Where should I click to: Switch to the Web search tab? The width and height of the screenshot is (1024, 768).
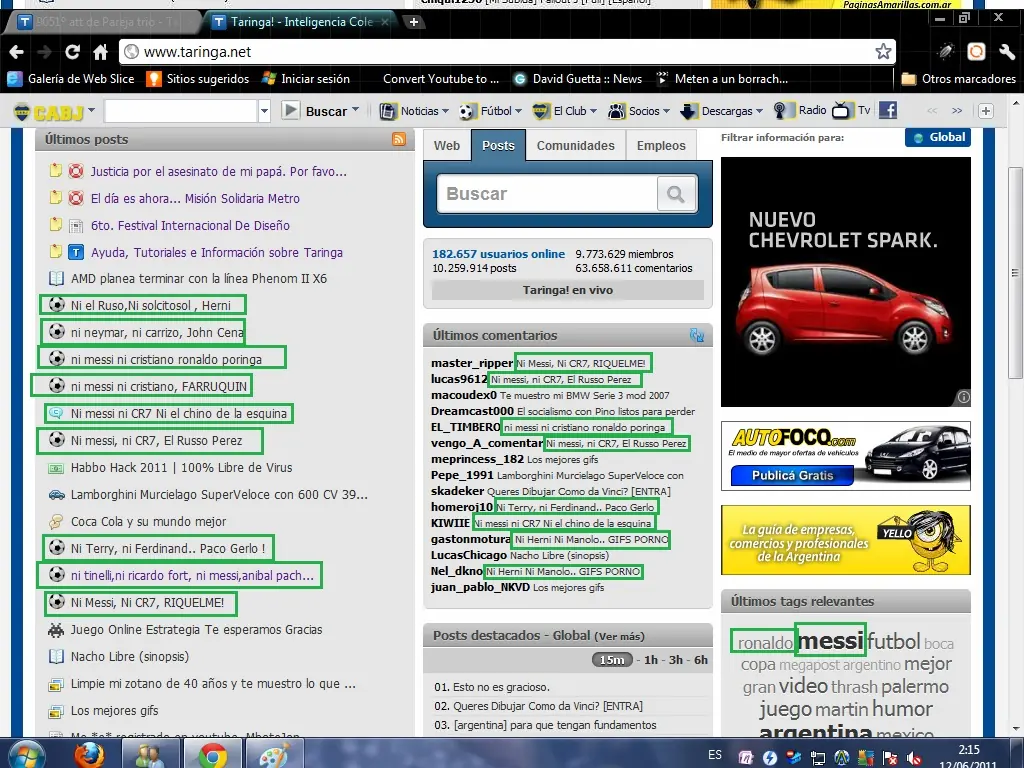click(x=447, y=146)
